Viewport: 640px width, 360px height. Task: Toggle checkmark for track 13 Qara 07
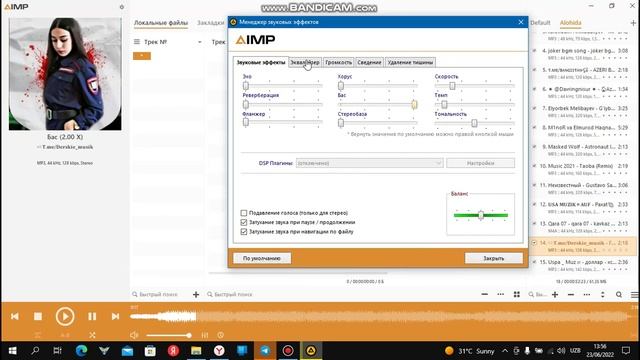(x=534, y=223)
